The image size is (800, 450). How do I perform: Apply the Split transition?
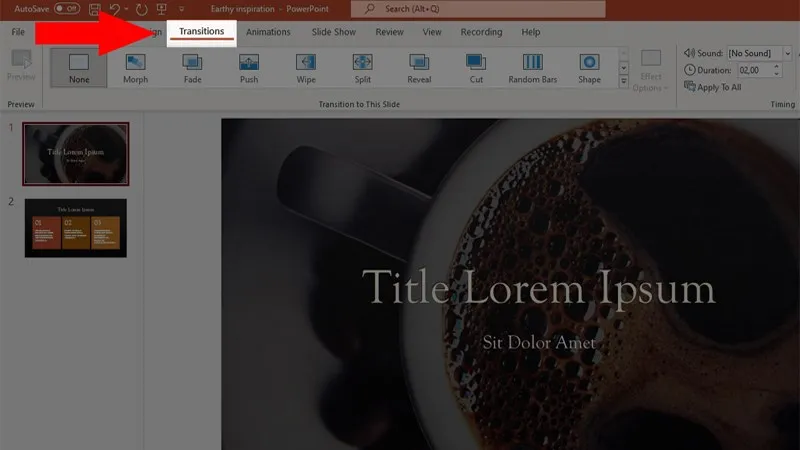tap(363, 67)
